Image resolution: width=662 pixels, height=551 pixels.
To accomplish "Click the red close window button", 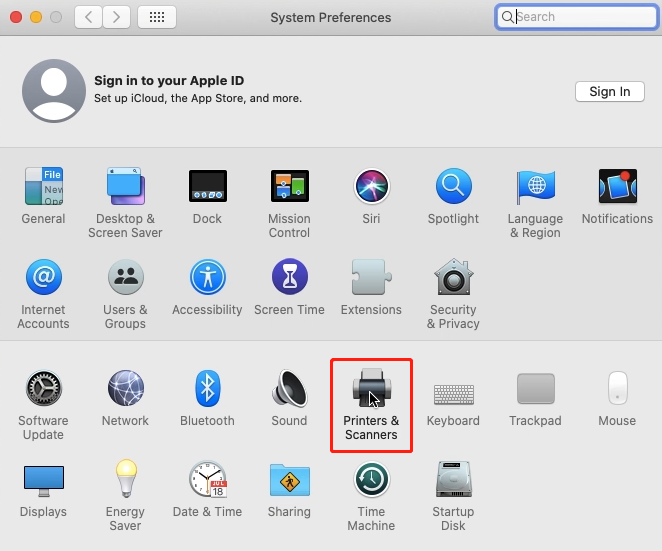I will coord(16,17).
